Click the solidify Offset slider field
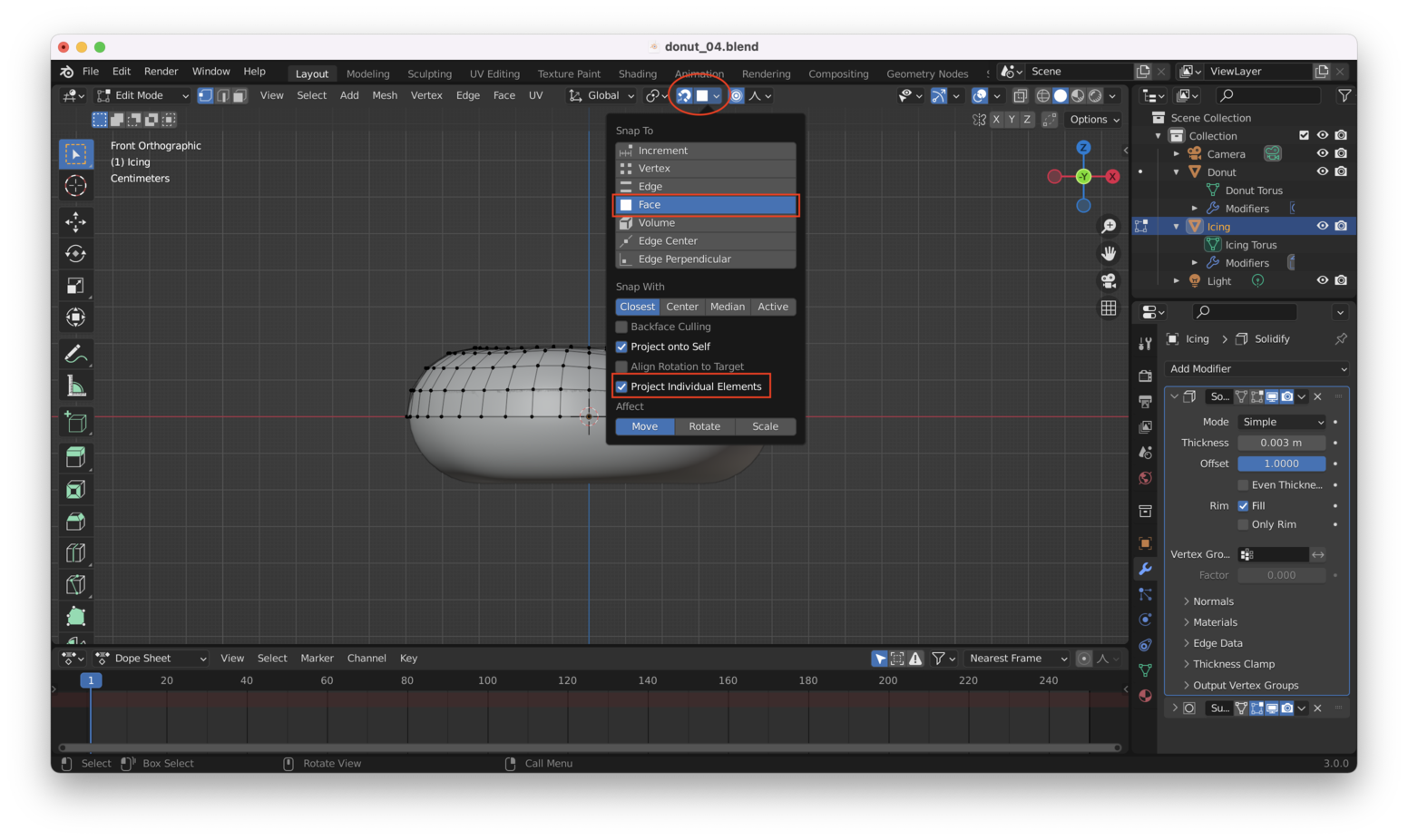1408x840 pixels. 1280,464
